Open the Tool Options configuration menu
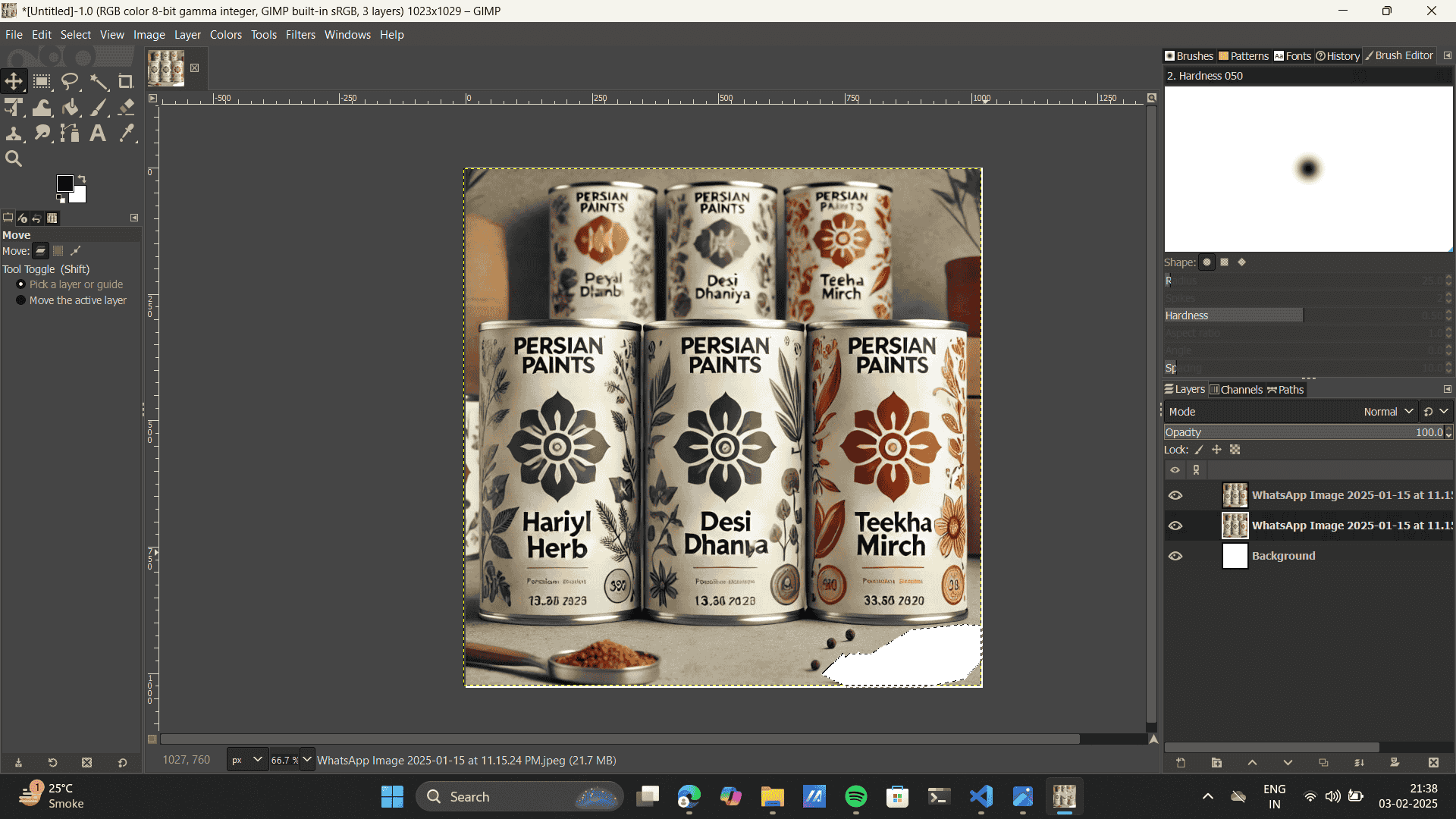 [x=134, y=218]
